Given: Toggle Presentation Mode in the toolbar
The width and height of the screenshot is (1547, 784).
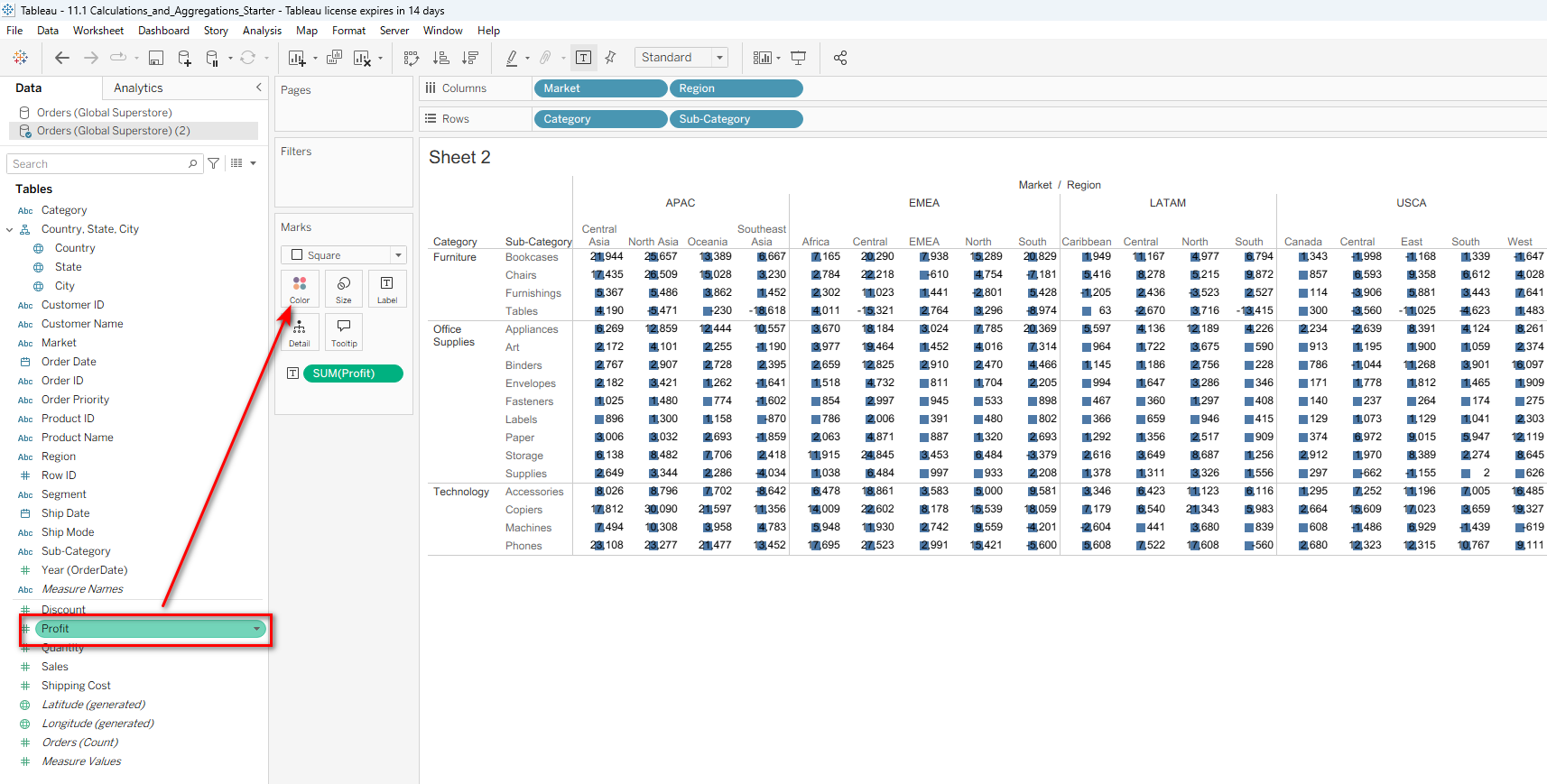Looking at the screenshot, I should pos(799,58).
